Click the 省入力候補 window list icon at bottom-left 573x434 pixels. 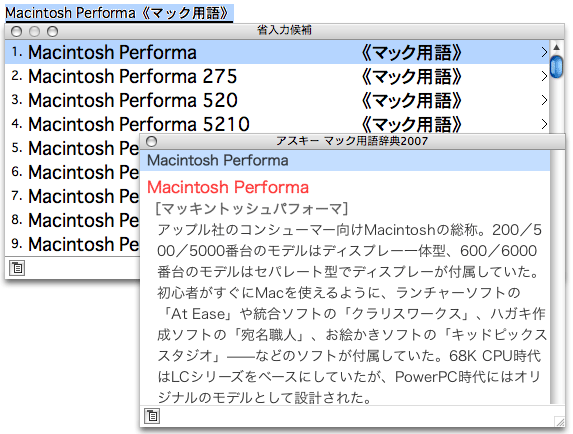point(17,268)
